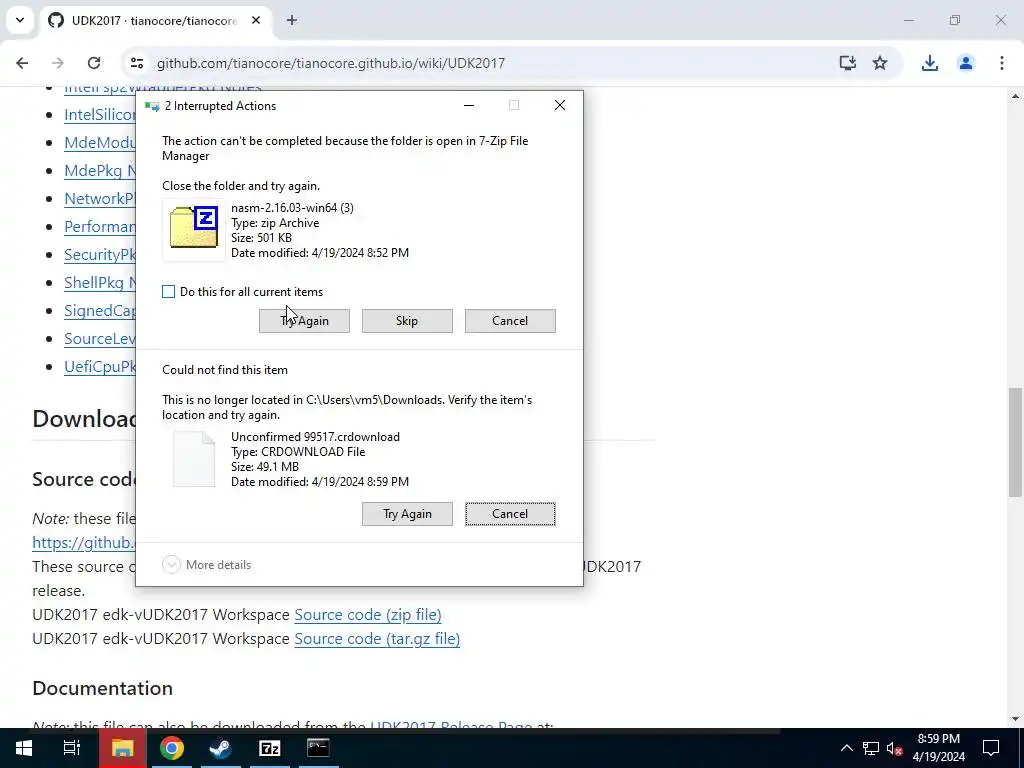
Task: Click 'nasm-2.16.03-win64 (3)' file name
Action: pyautogui.click(x=293, y=208)
